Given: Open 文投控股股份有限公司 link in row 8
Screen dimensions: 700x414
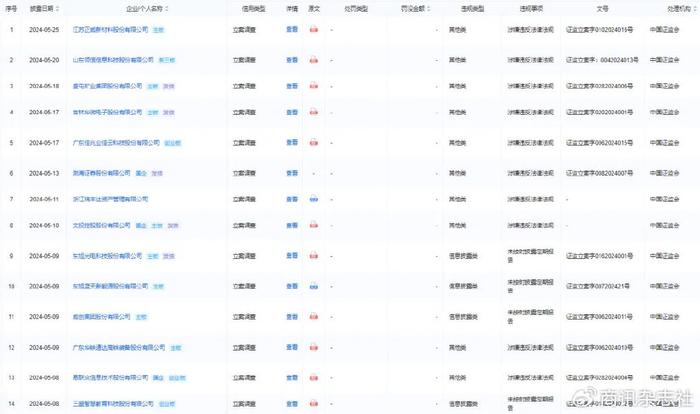Looking at the screenshot, I should coord(102,225).
